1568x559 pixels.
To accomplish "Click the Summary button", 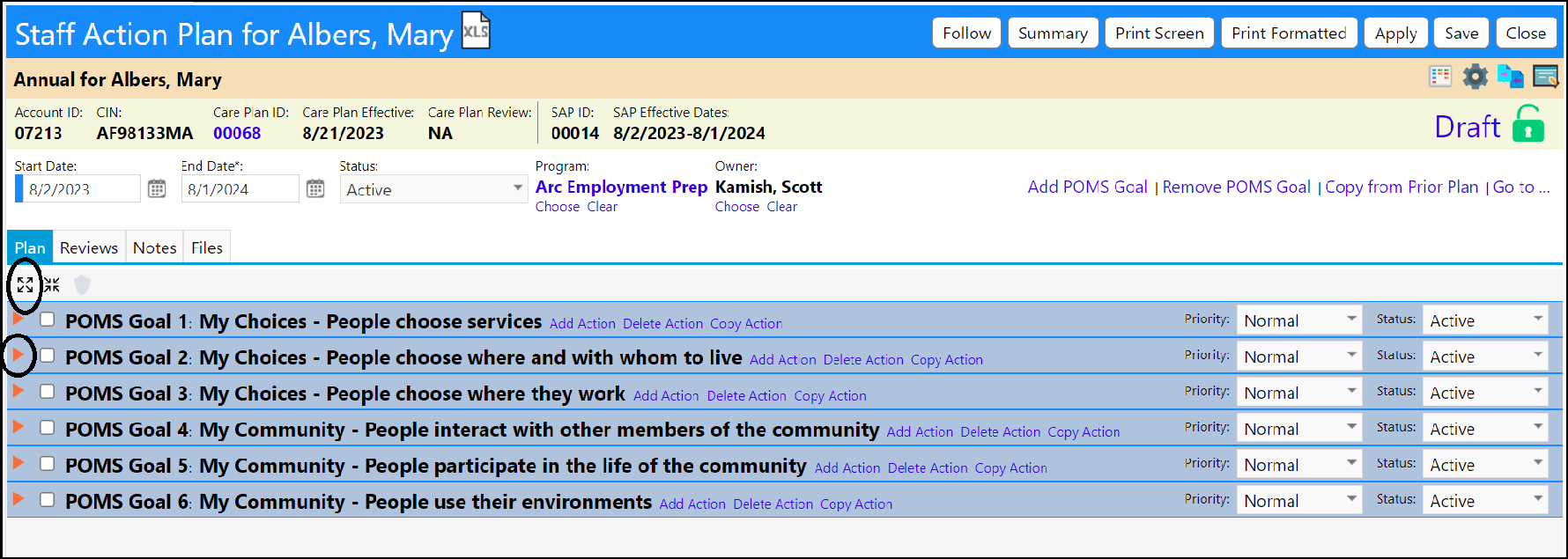I will (x=1053, y=33).
